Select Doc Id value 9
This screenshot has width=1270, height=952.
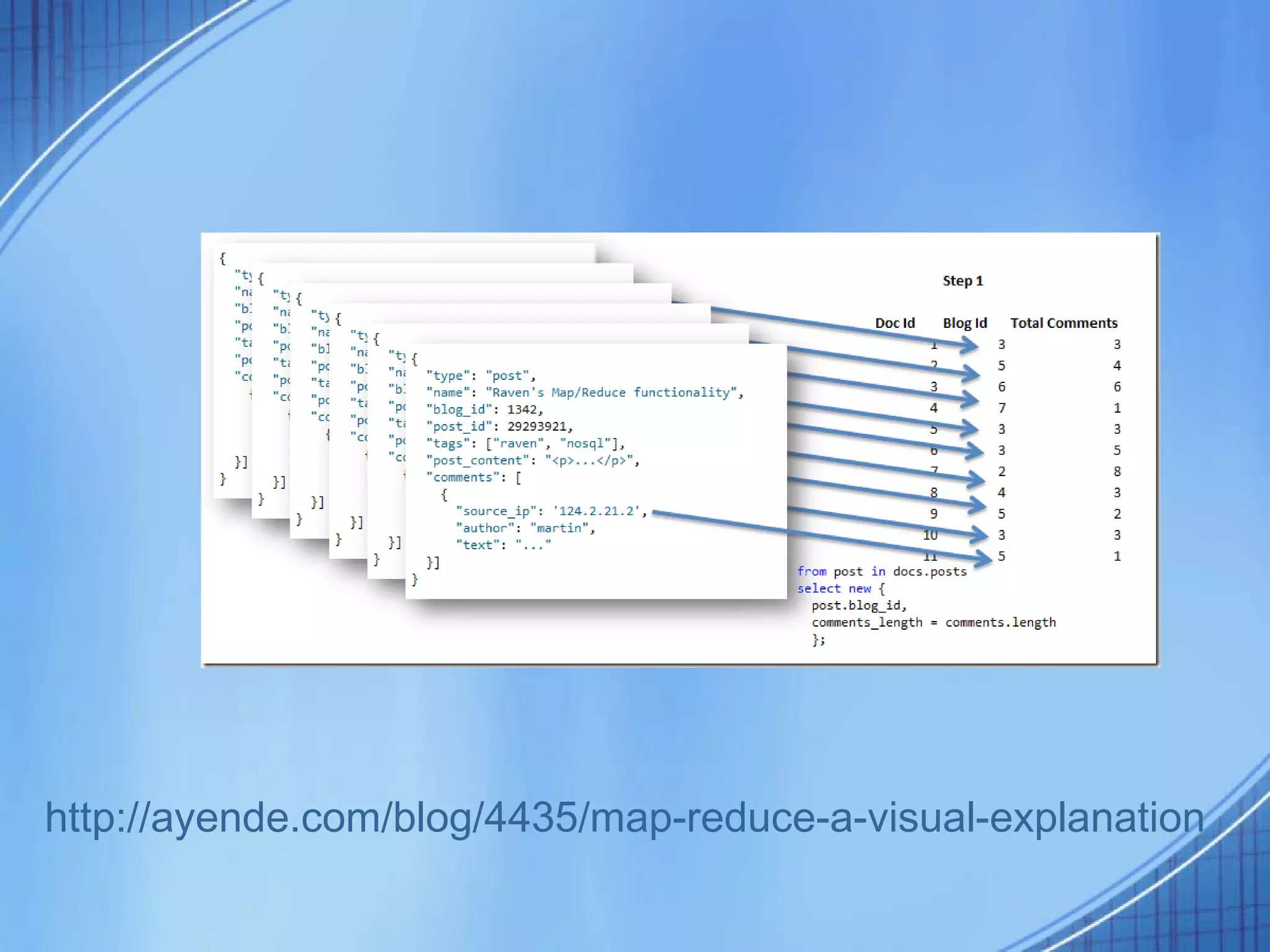tap(934, 514)
